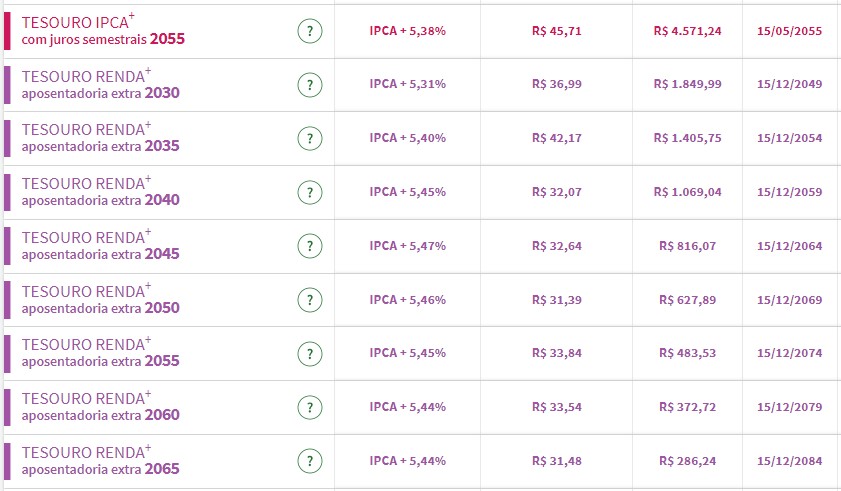841x491 pixels.
Task: Open Tesouro IPCA+ com juros semestrais 2055
Action: (103, 31)
